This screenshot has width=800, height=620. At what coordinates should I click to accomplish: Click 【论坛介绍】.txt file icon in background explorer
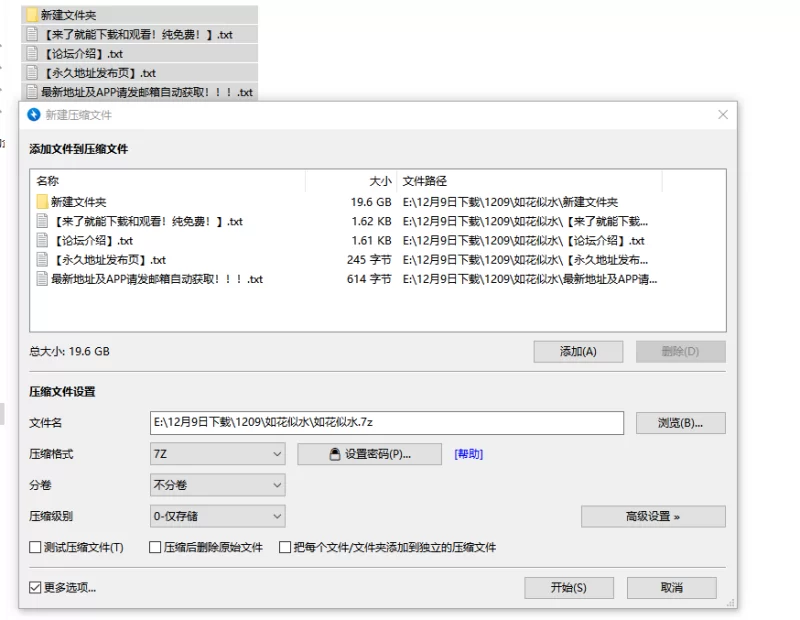tap(32, 54)
